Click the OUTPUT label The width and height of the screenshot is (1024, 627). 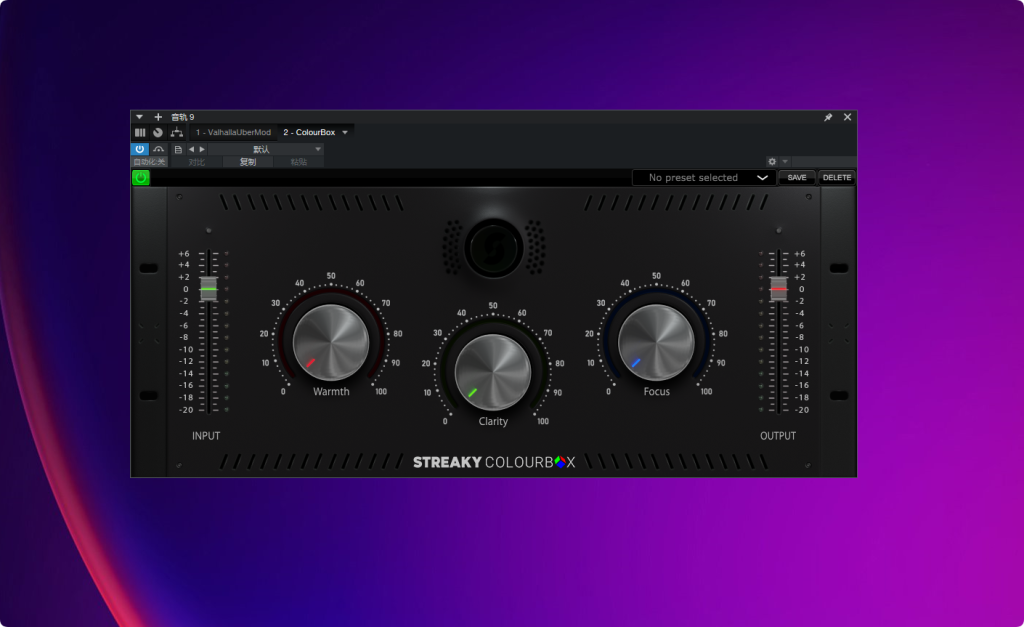point(778,436)
